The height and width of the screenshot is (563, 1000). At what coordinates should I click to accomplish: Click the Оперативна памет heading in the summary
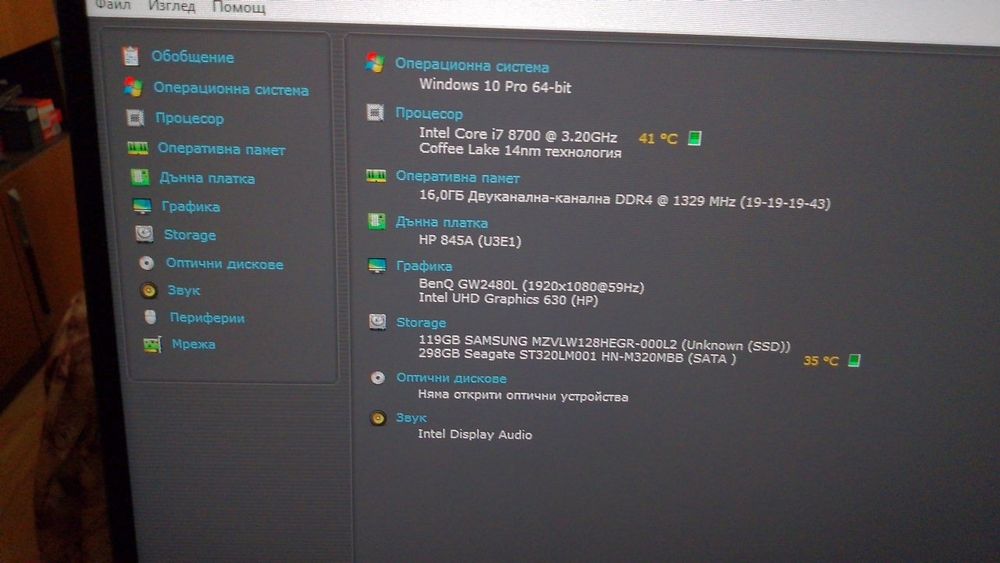458,178
